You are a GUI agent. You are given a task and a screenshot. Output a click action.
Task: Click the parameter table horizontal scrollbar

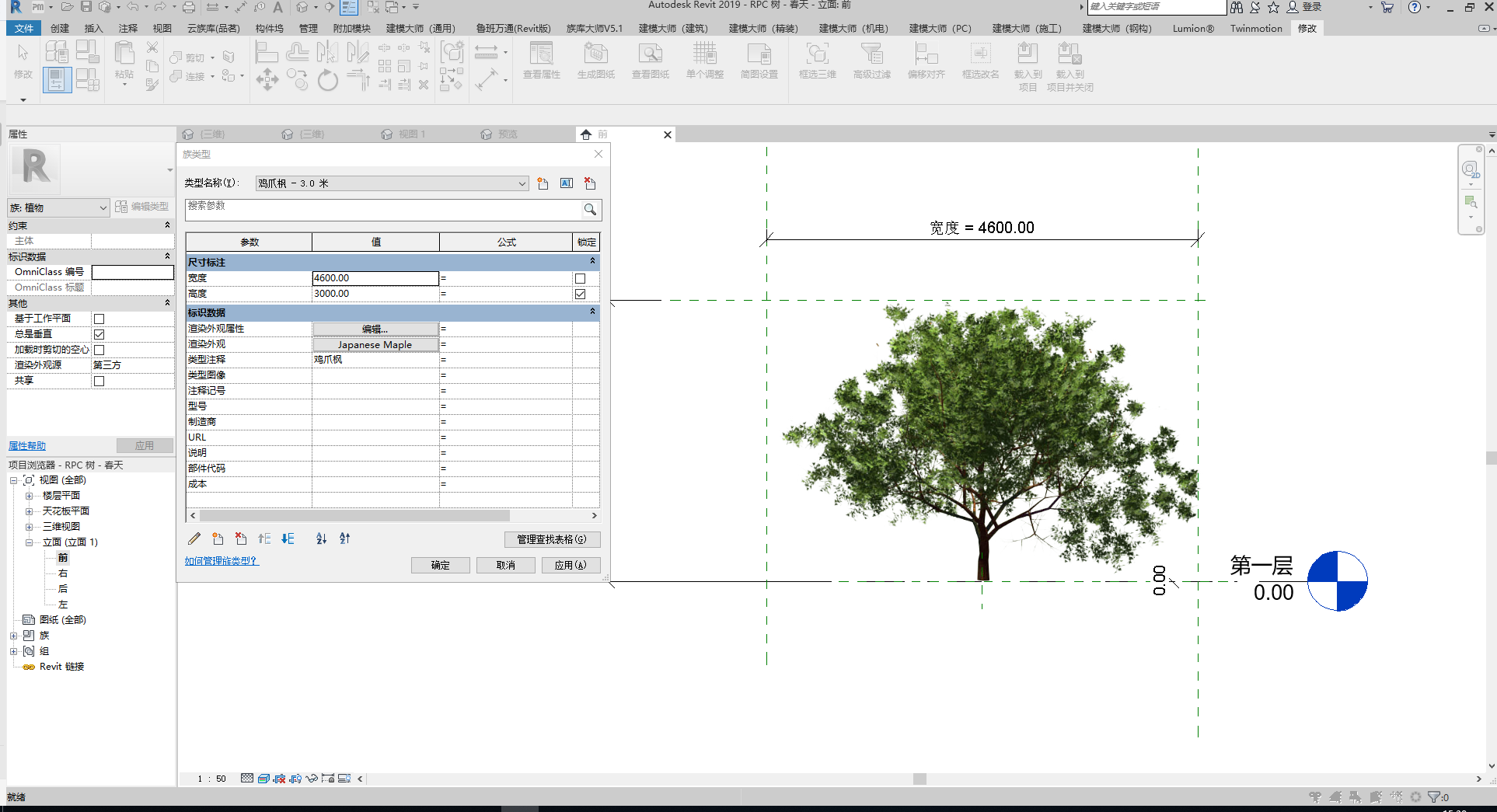click(354, 515)
